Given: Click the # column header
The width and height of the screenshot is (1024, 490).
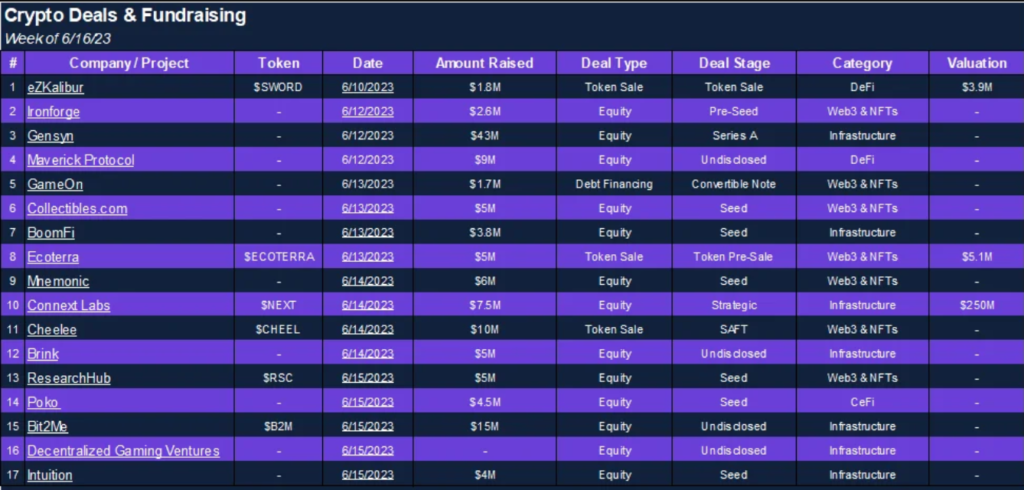Looking at the screenshot, I should pyautogui.click(x=13, y=63).
